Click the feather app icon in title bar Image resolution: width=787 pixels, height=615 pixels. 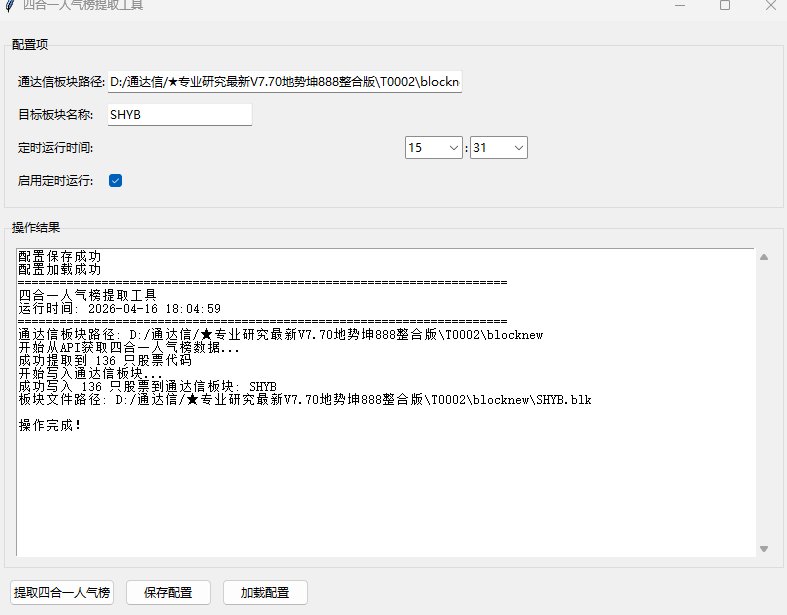point(10,6)
